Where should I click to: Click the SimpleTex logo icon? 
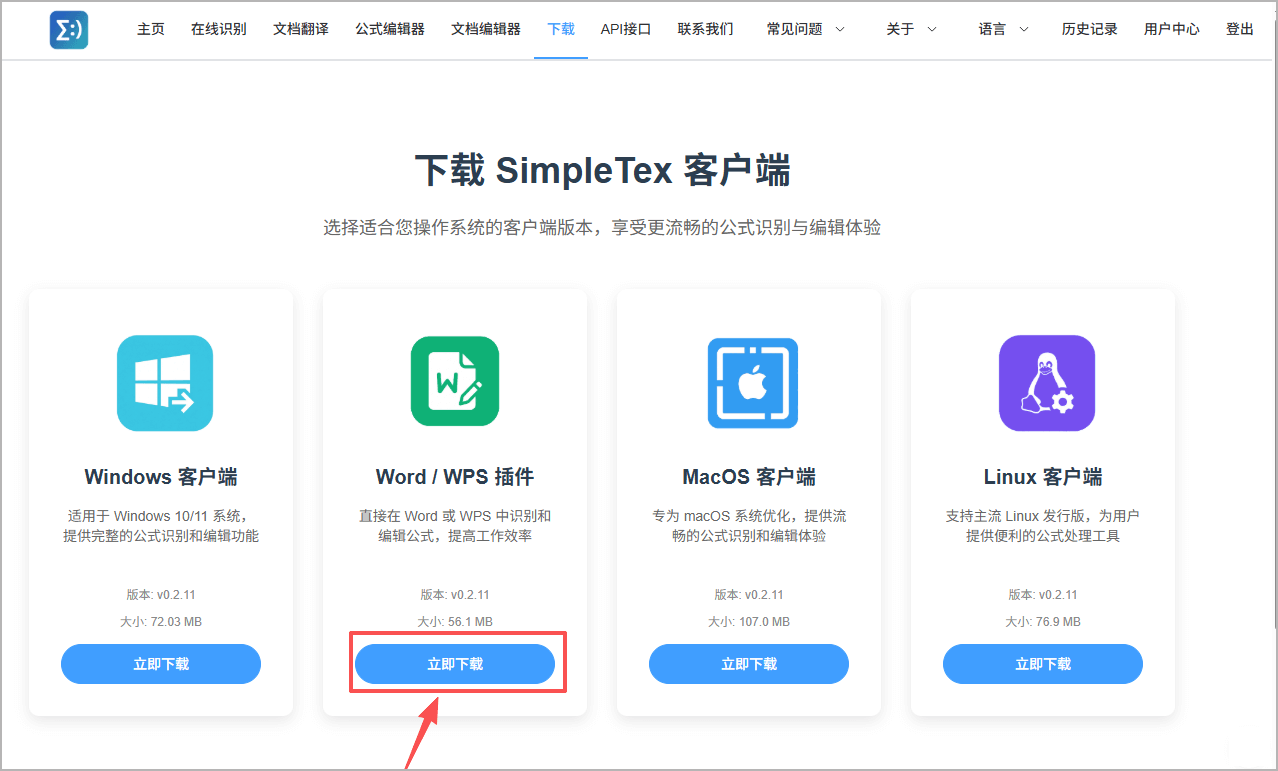[x=68, y=30]
